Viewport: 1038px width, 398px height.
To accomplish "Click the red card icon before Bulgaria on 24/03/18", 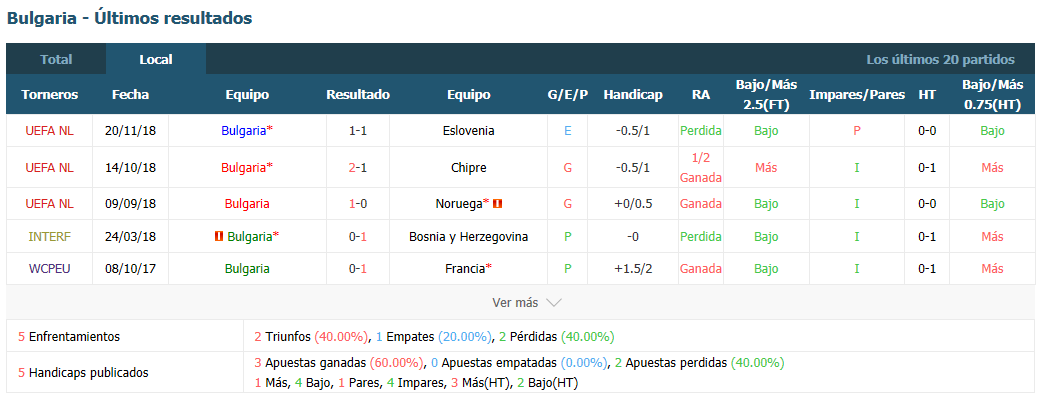I will [x=218, y=236].
